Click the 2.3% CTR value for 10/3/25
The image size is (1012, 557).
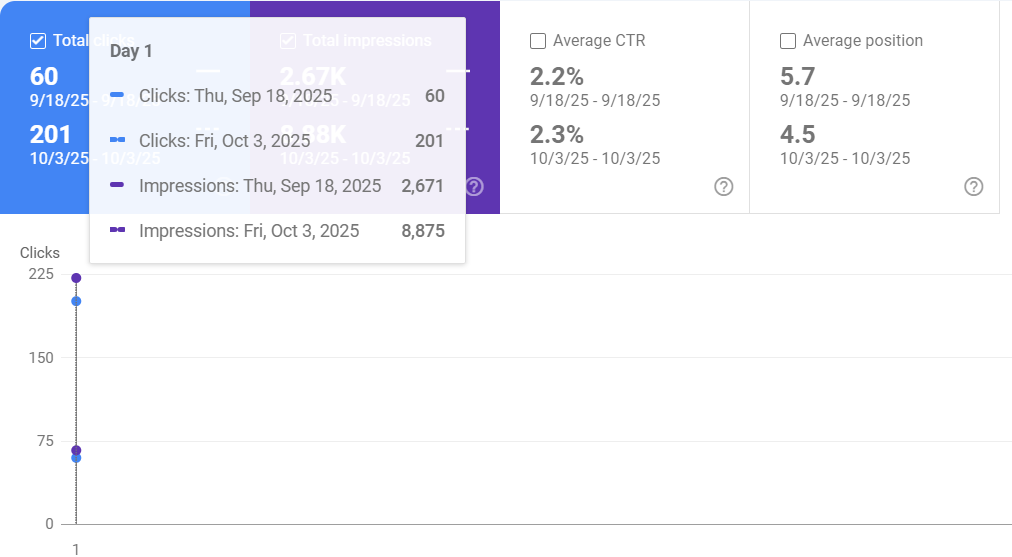tap(556, 135)
